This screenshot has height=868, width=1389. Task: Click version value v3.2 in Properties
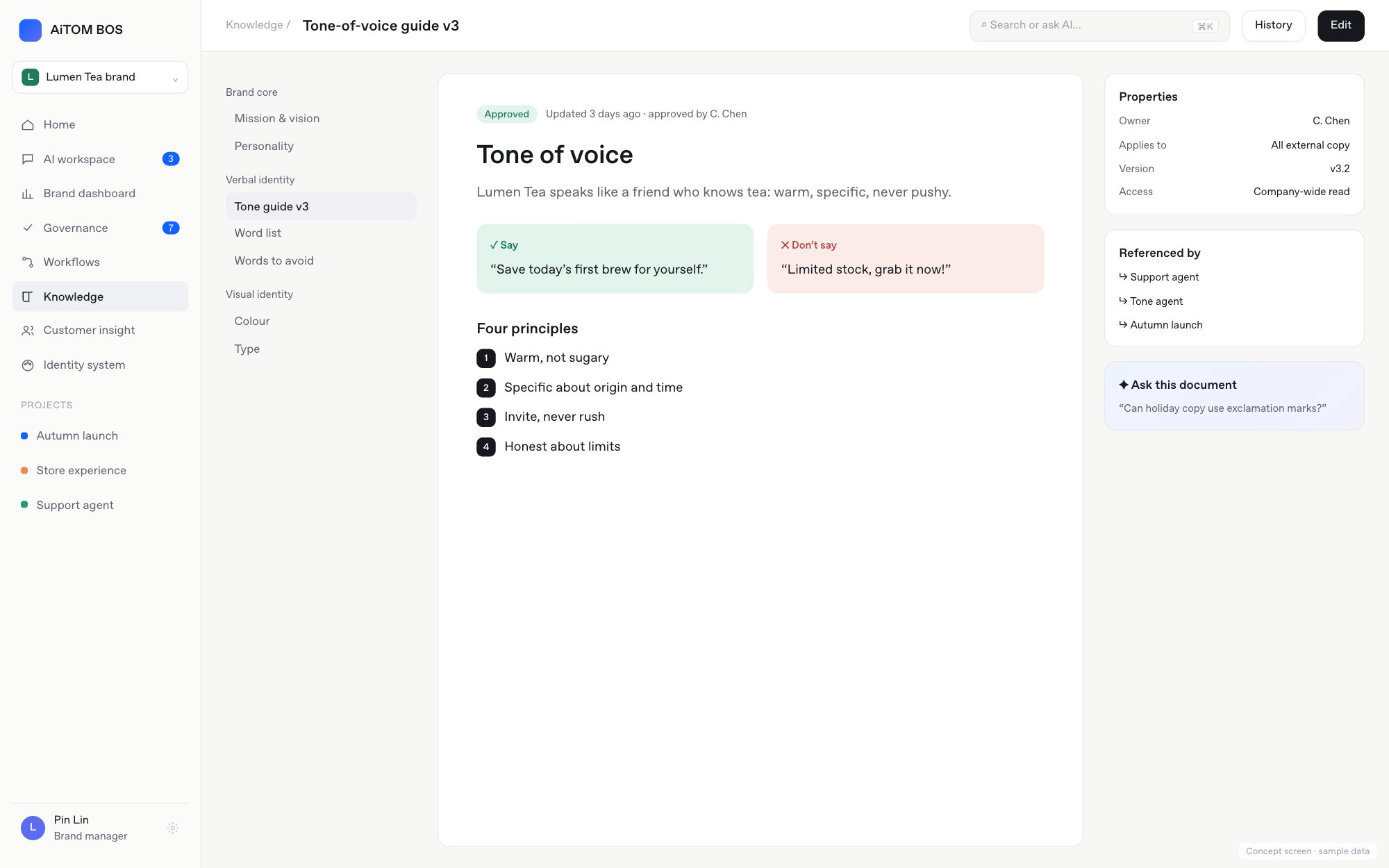[1340, 169]
